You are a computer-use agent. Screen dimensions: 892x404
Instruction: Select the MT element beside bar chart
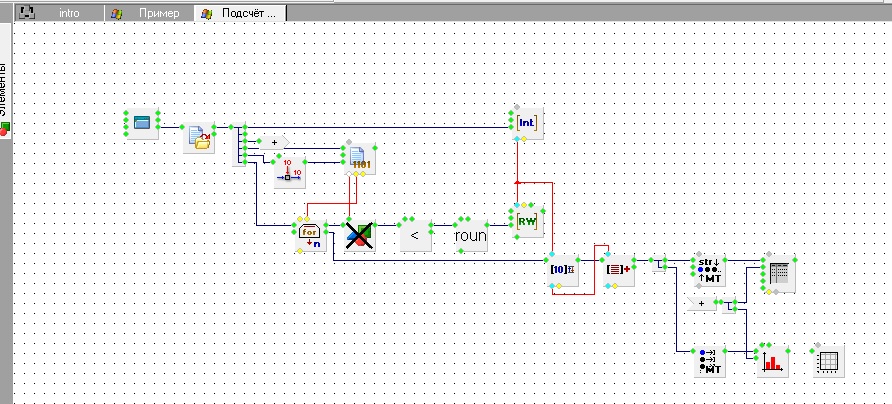click(x=709, y=361)
